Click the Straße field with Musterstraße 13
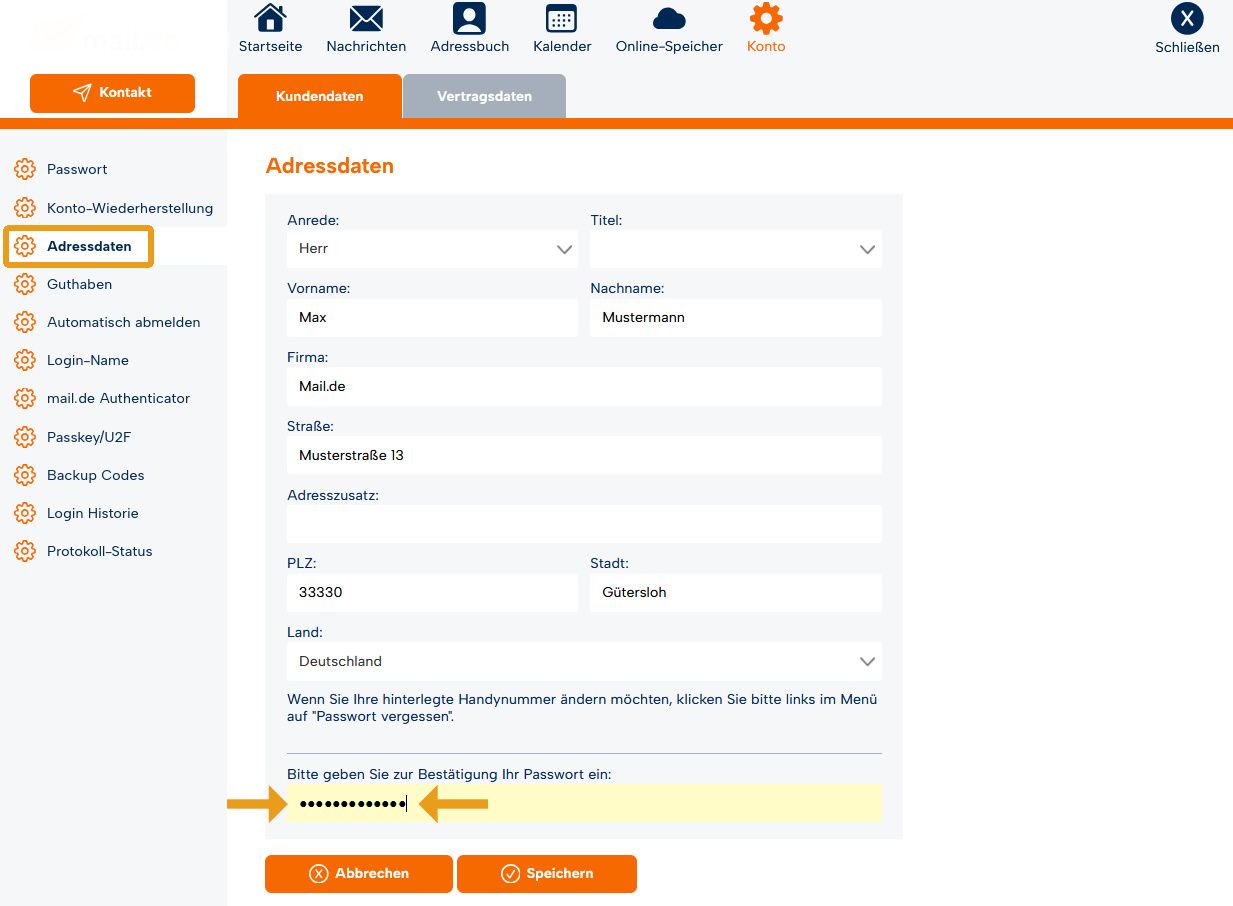 (x=584, y=455)
